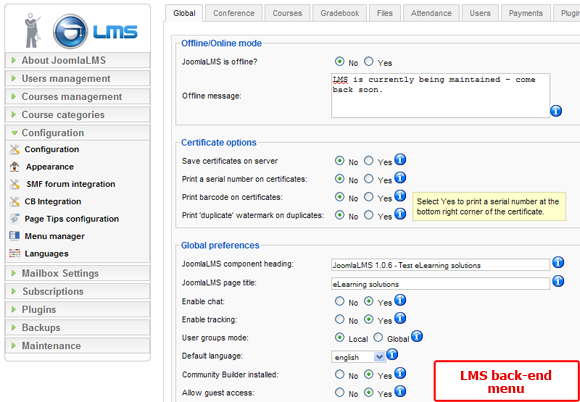Select Yes for Save certificates on server
The image size is (580, 402).
point(368,161)
